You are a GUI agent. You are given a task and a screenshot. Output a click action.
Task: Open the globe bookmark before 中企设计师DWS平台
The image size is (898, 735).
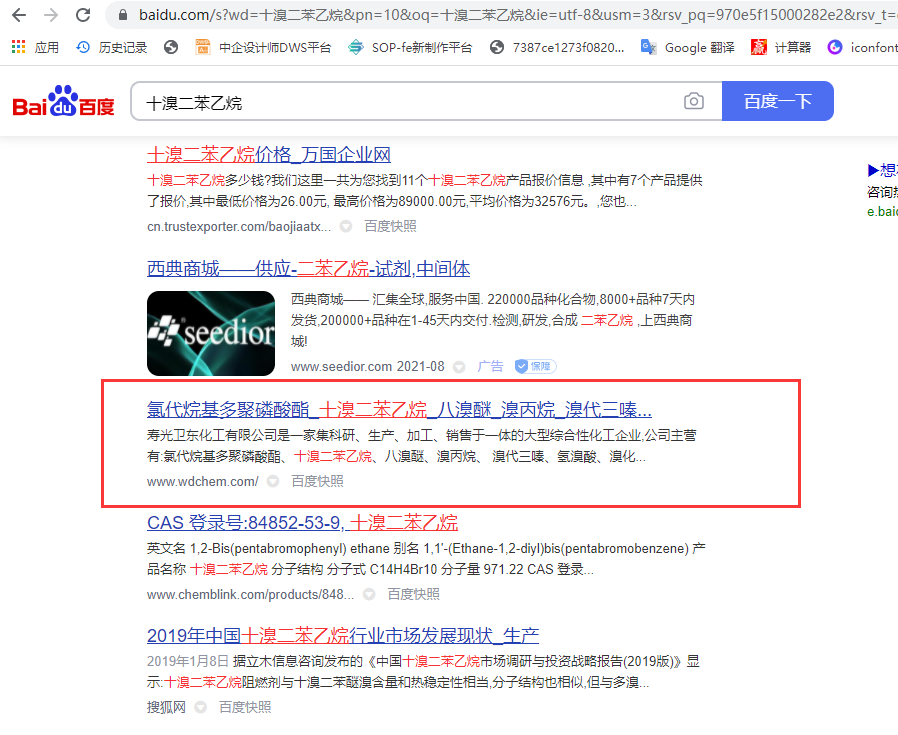coord(171,48)
